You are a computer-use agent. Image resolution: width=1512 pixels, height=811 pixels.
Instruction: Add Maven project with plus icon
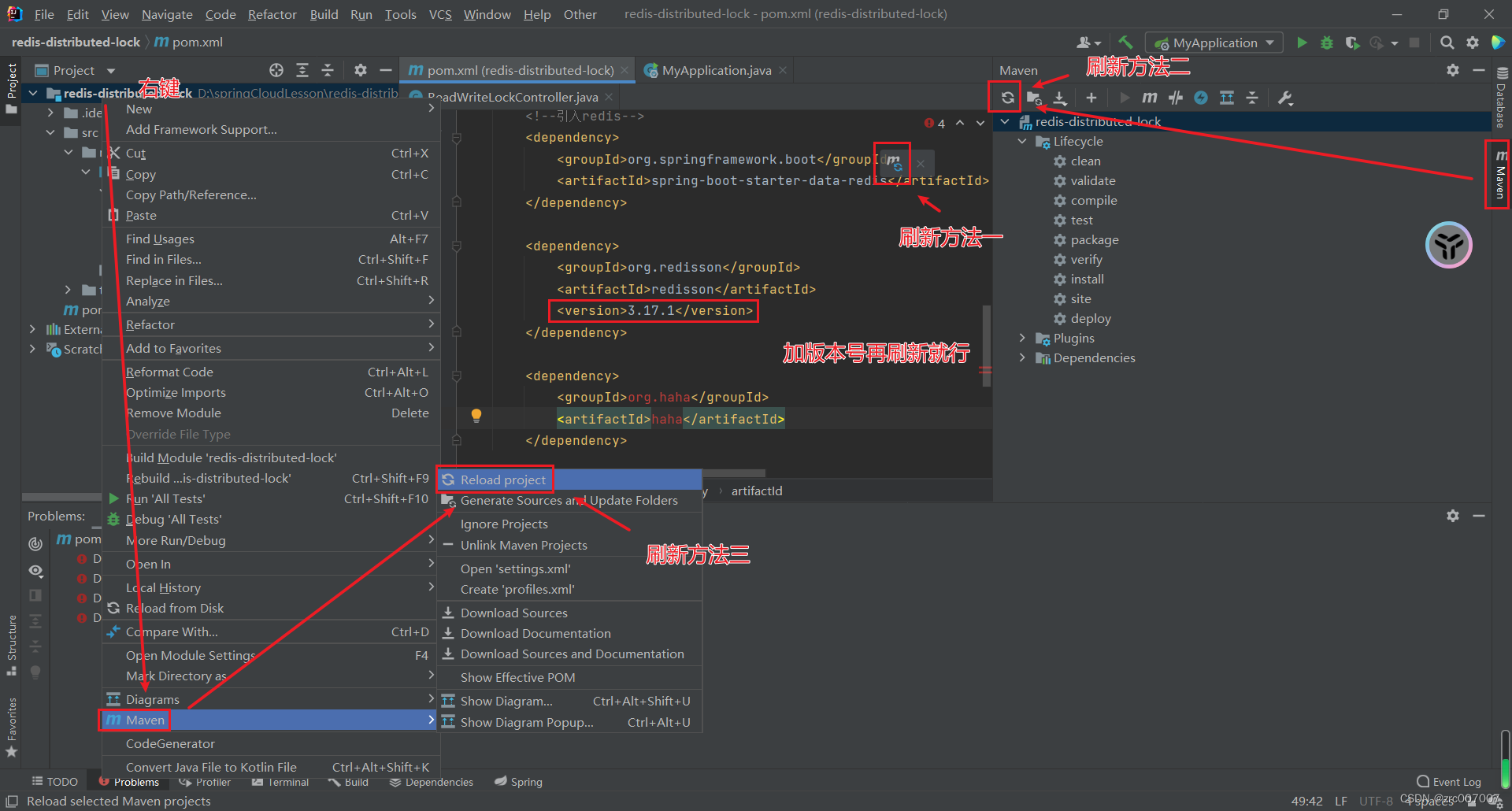point(1091,98)
